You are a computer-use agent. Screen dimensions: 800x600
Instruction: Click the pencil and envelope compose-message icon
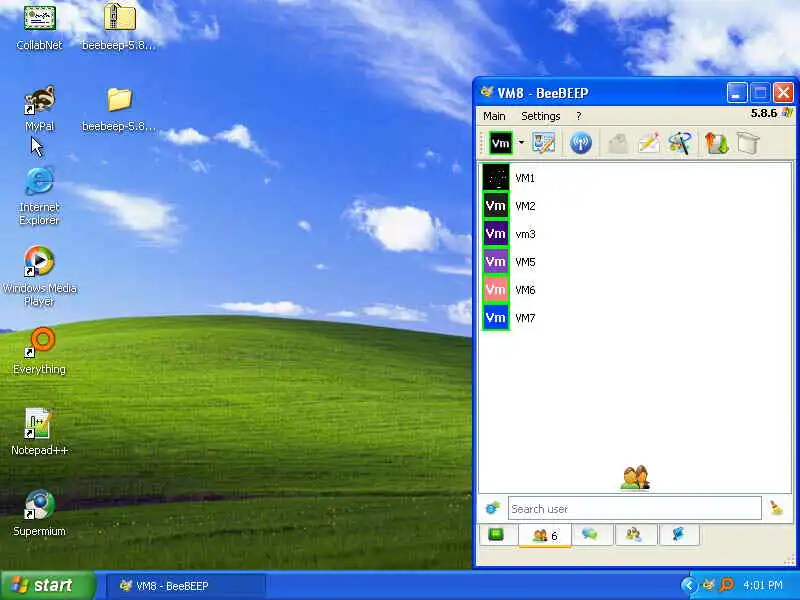pos(649,143)
